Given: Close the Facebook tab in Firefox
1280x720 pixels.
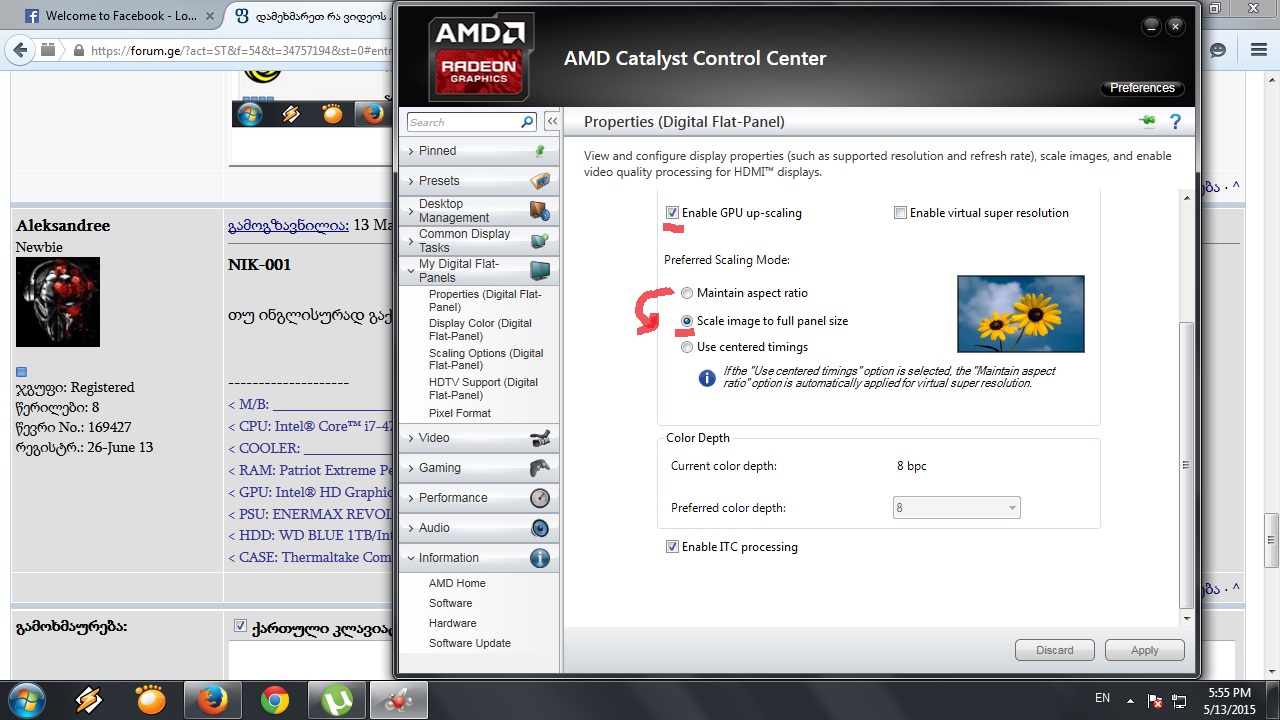Looking at the screenshot, I should click(209, 16).
